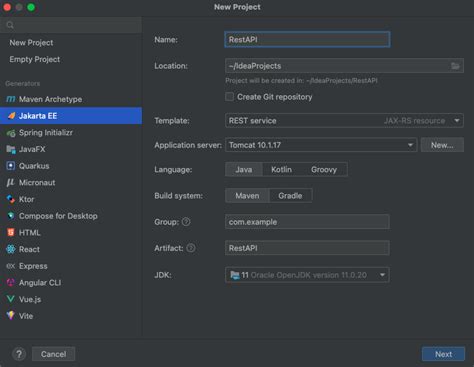The width and height of the screenshot is (474, 367).
Task: Click the green macOS zoom button
Action: 31,7
